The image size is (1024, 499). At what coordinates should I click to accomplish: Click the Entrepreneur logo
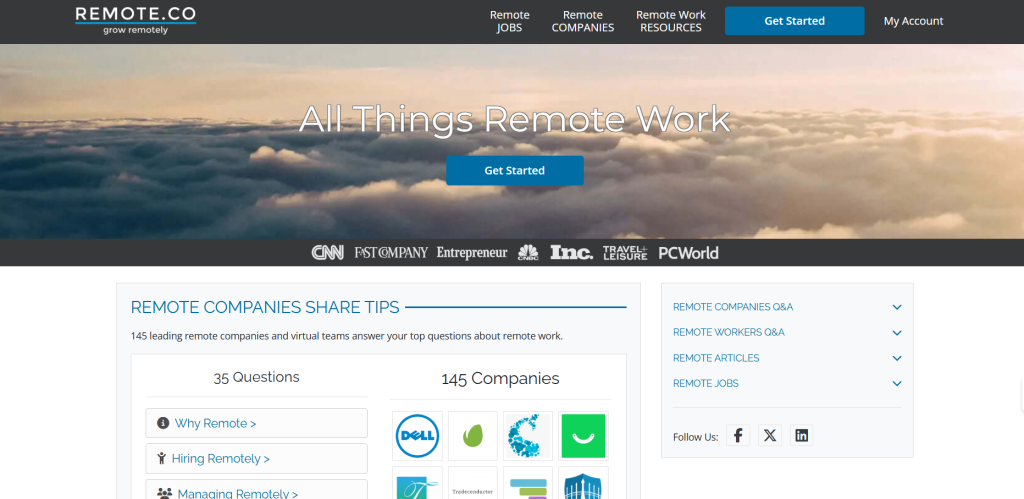472,253
